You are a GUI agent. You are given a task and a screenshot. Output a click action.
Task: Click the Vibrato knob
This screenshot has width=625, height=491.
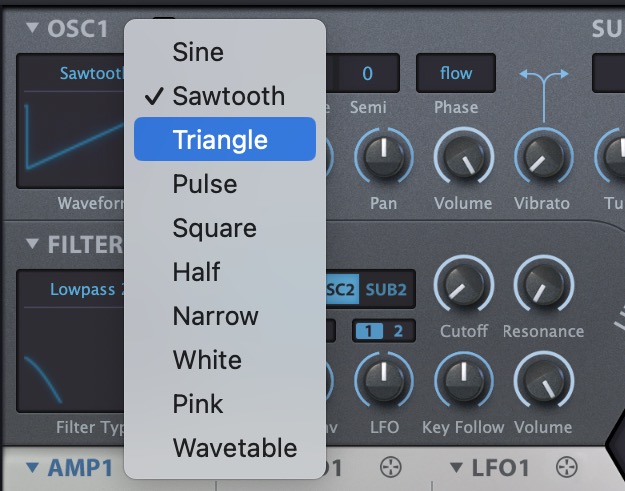(x=542, y=159)
